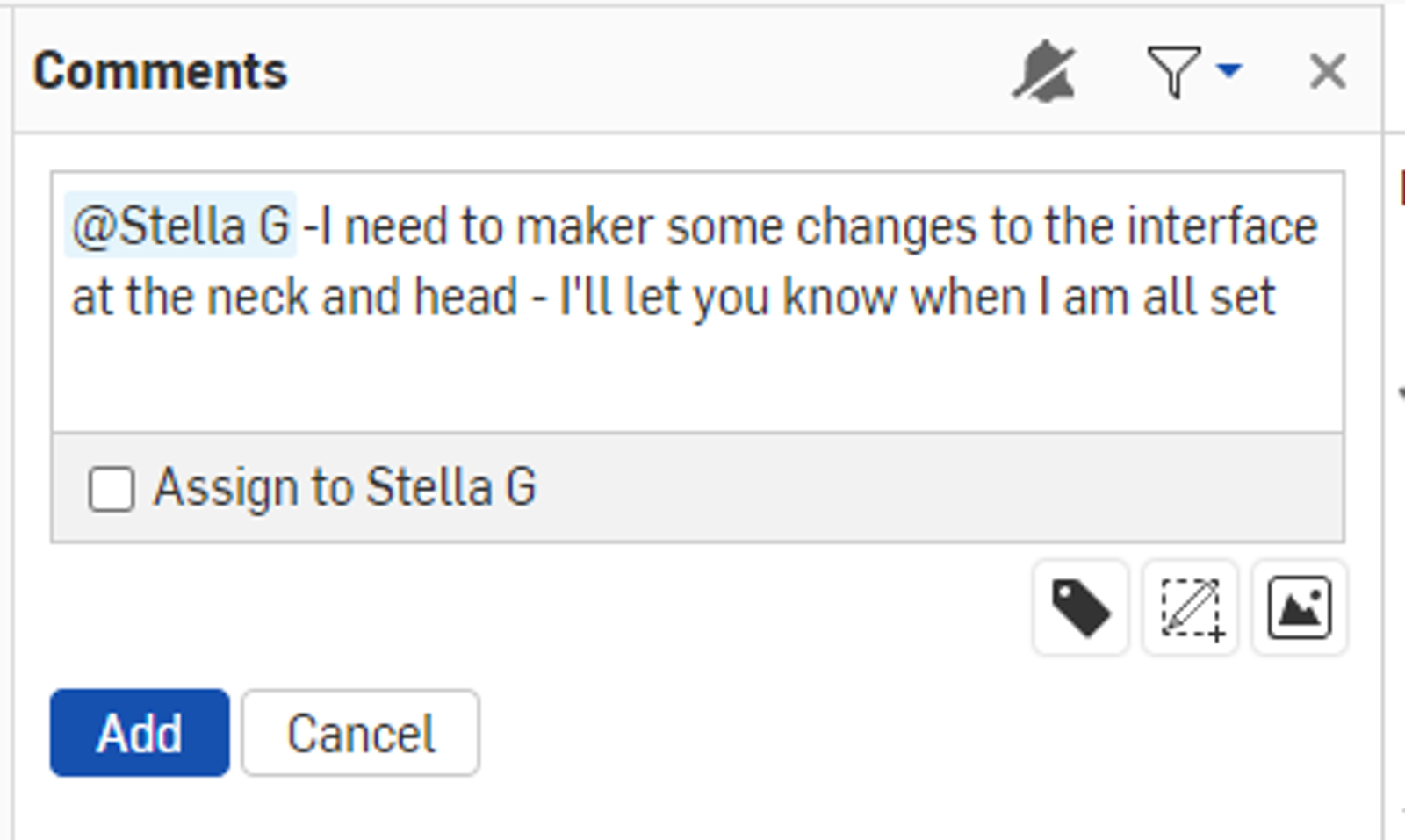Click the Add button to post comment
Viewport: 1405px width, 840px height.
140,733
